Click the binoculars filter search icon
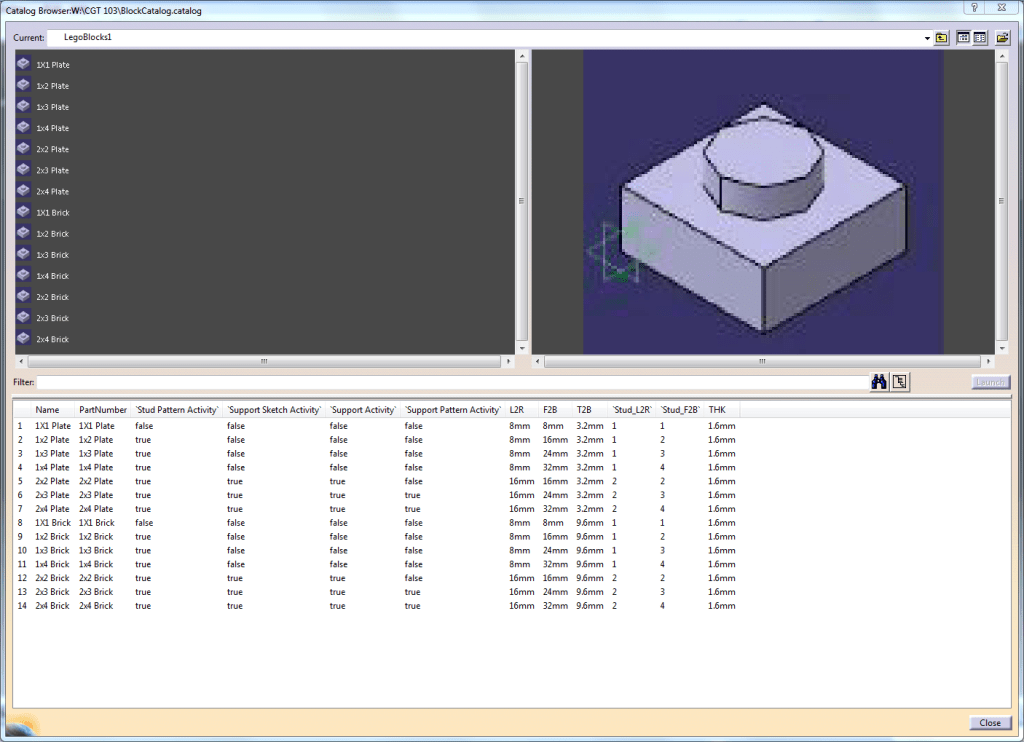1024x742 pixels. click(880, 382)
